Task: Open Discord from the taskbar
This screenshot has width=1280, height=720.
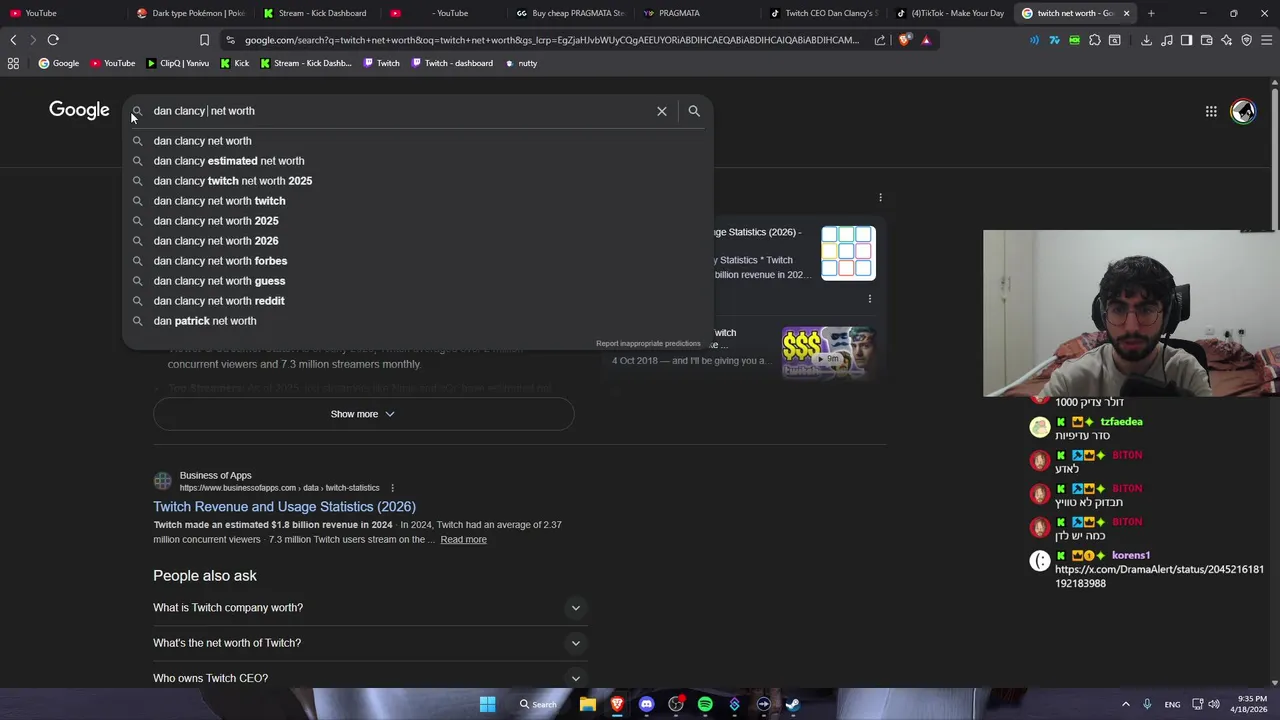Action: click(646, 704)
